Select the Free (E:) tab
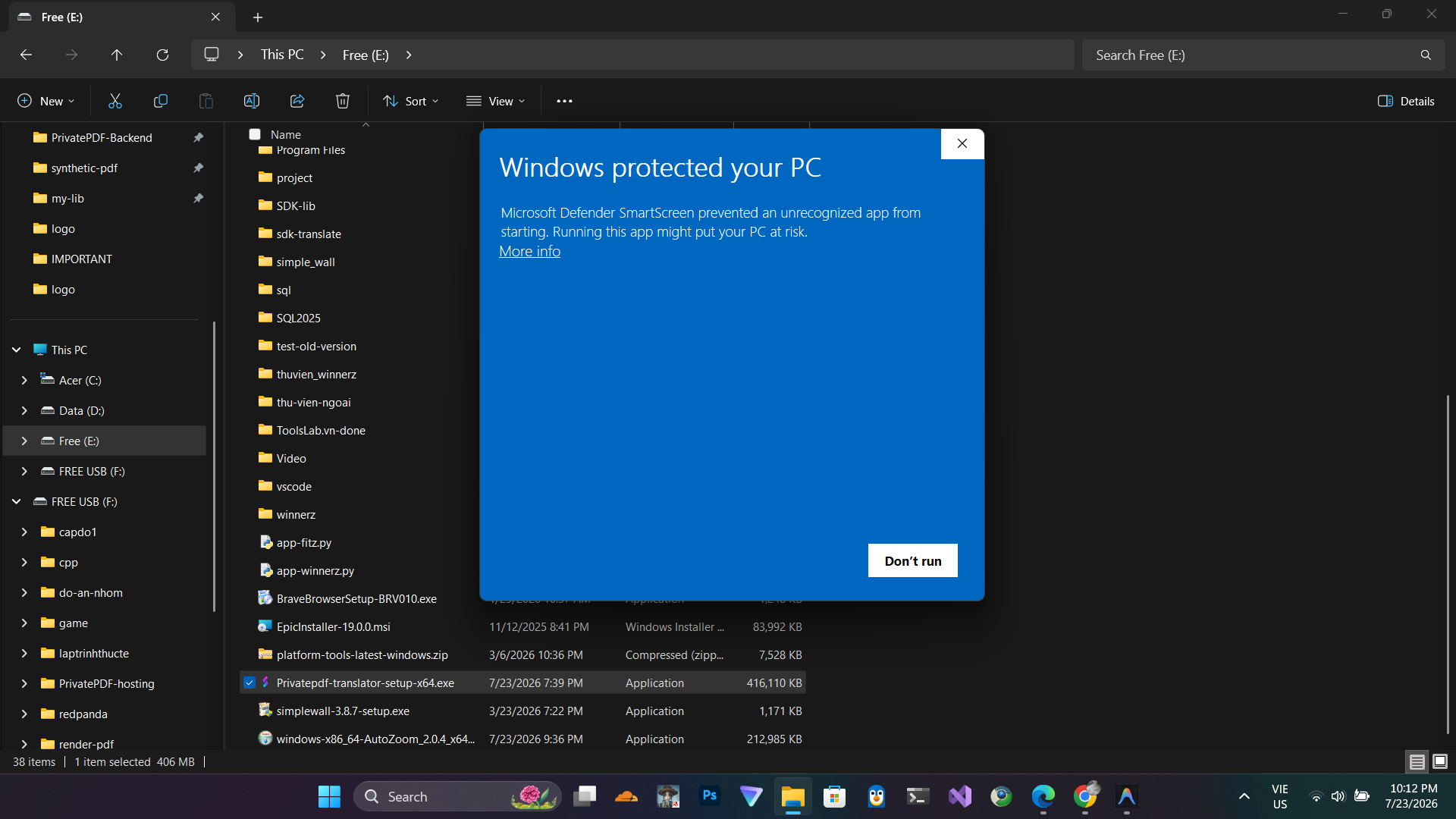This screenshot has height=819, width=1456. point(121,17)
